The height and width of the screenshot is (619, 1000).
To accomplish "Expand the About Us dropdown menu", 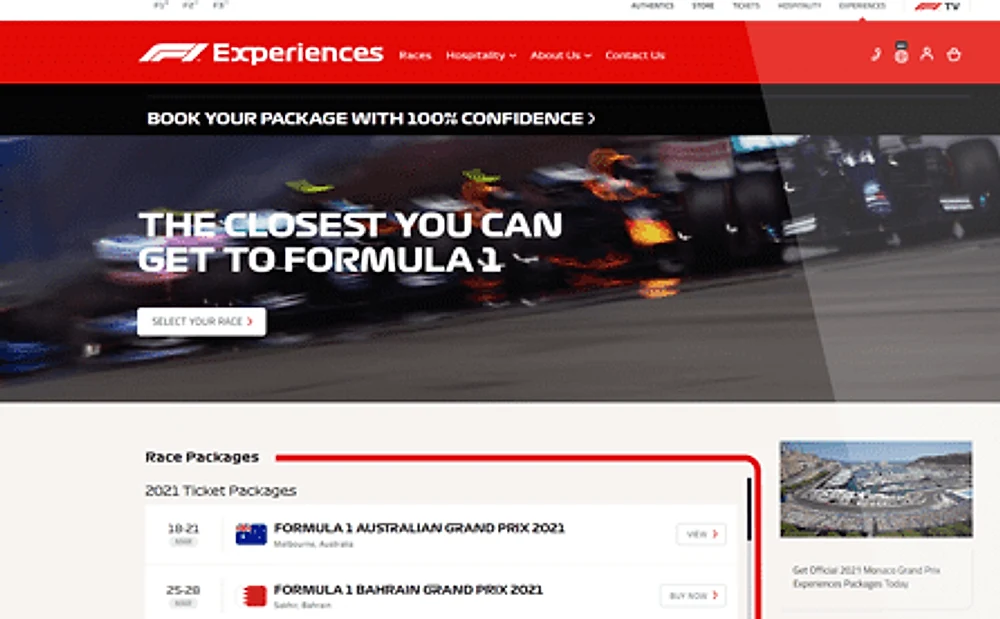I will point(561,55).
